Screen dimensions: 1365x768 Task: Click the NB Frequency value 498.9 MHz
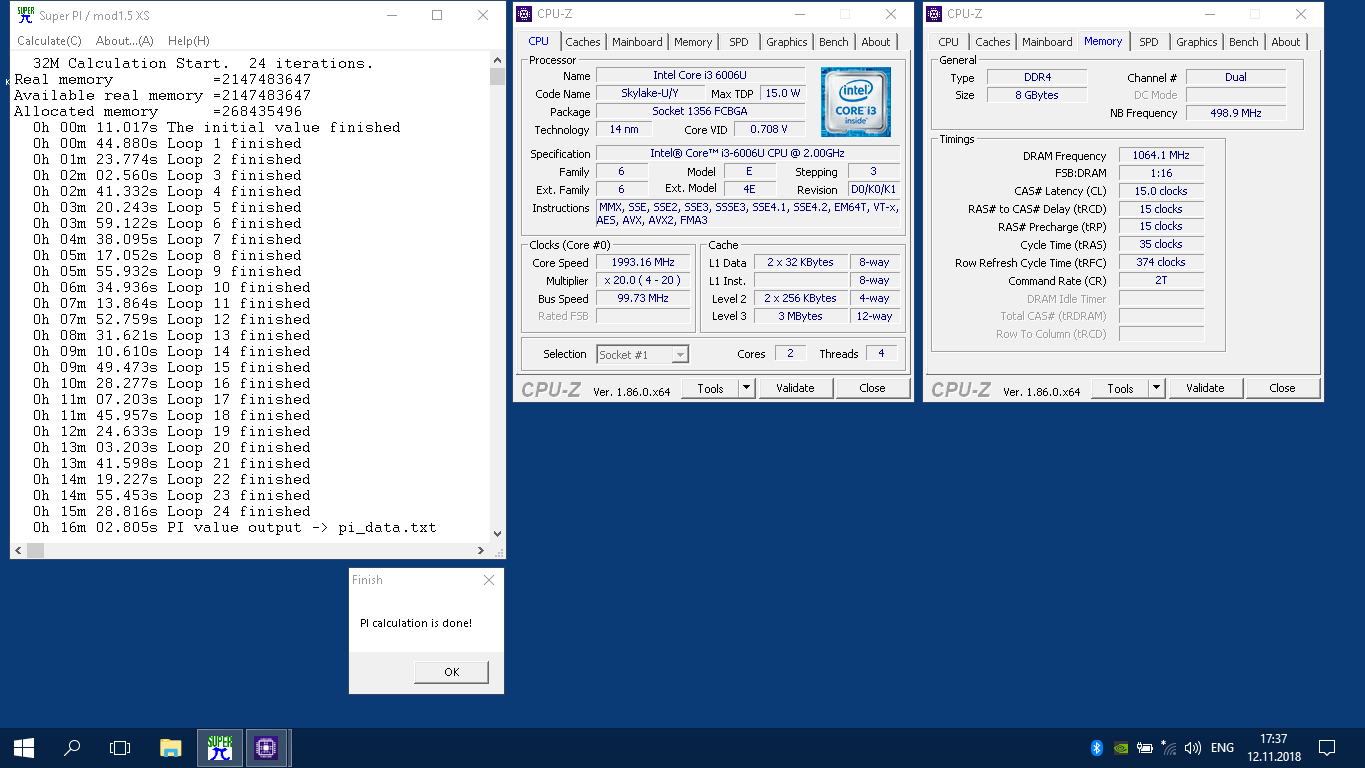click(x=1236, y=113)
